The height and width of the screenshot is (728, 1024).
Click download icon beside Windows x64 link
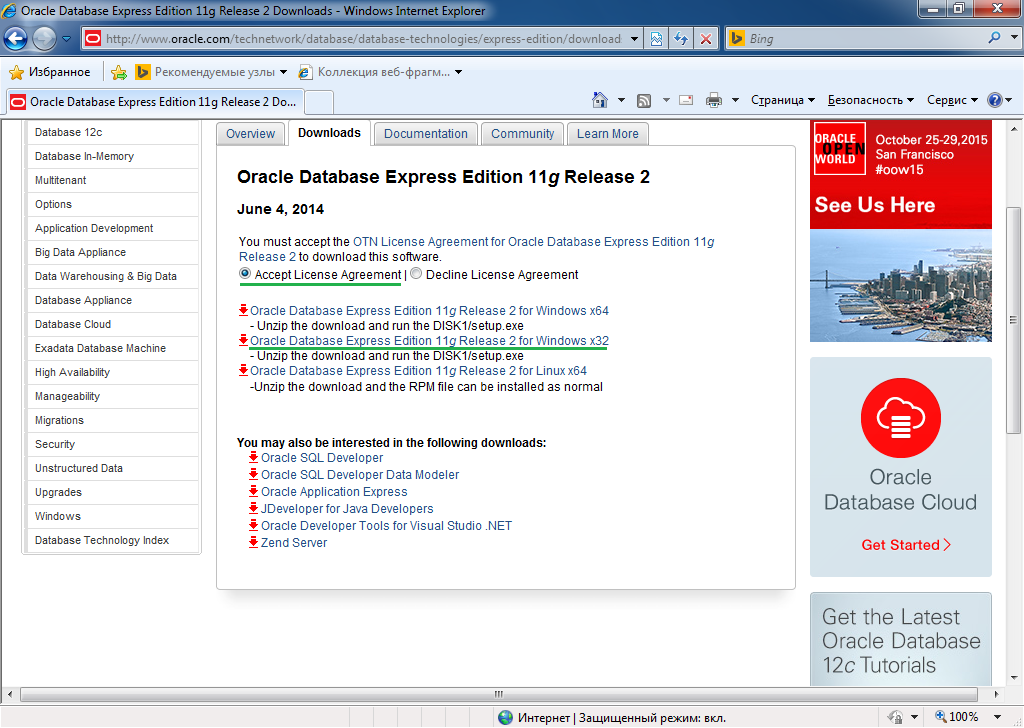[244, 310]
